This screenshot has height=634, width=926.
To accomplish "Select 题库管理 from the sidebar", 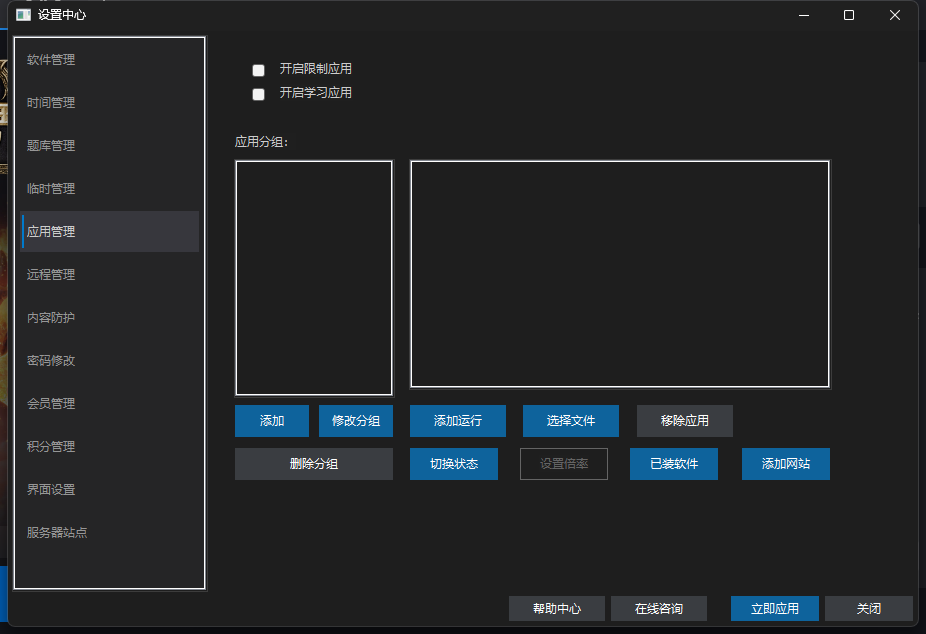I will 109,146.
